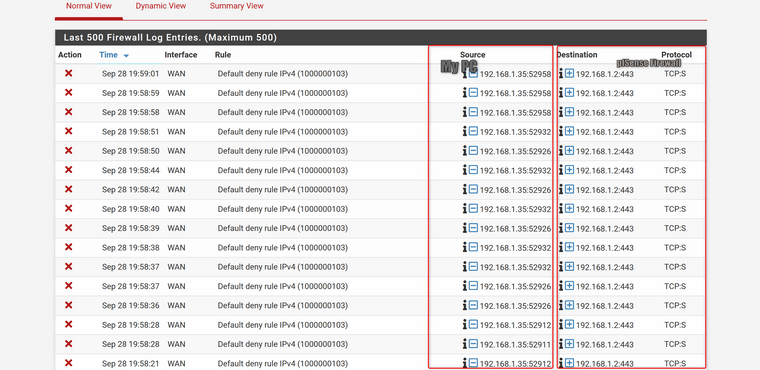Select the timestamp Sep 28 19:59:01
This screenshot has height=370, width=760.
coord(130,74)
